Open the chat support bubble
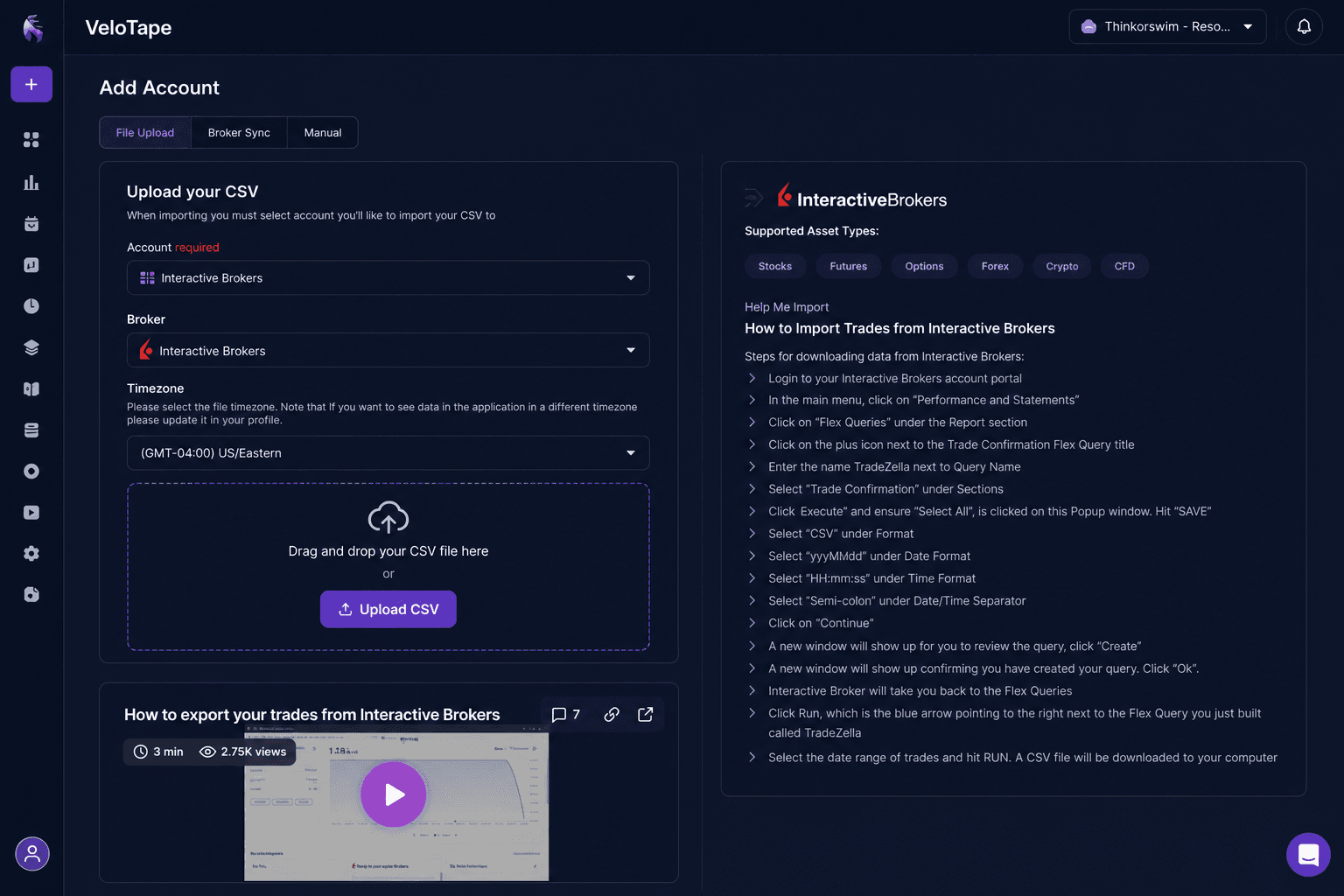 tap(1308, 854)
